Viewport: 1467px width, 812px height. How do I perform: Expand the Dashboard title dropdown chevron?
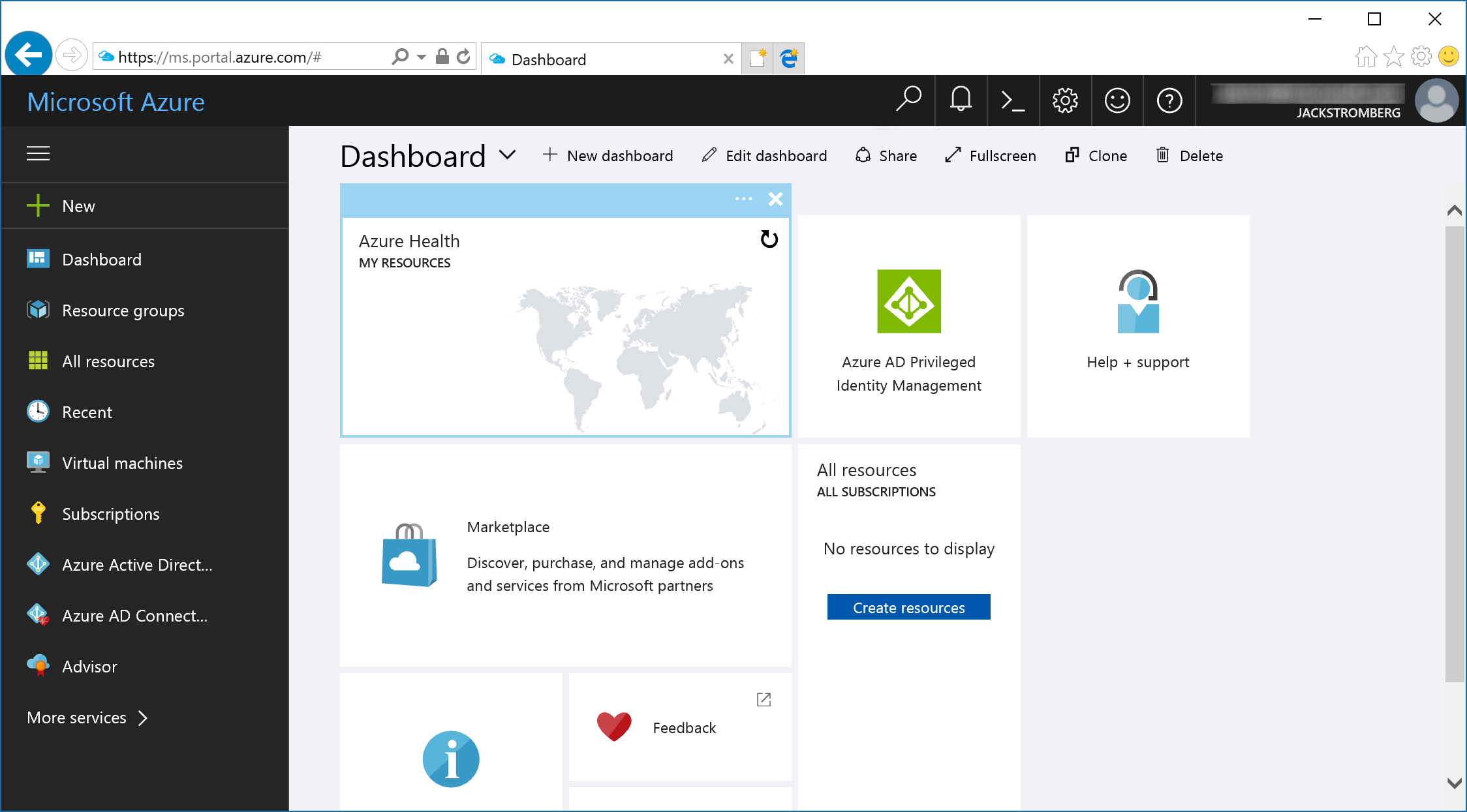pyautogui.click(x=508, y=155)
